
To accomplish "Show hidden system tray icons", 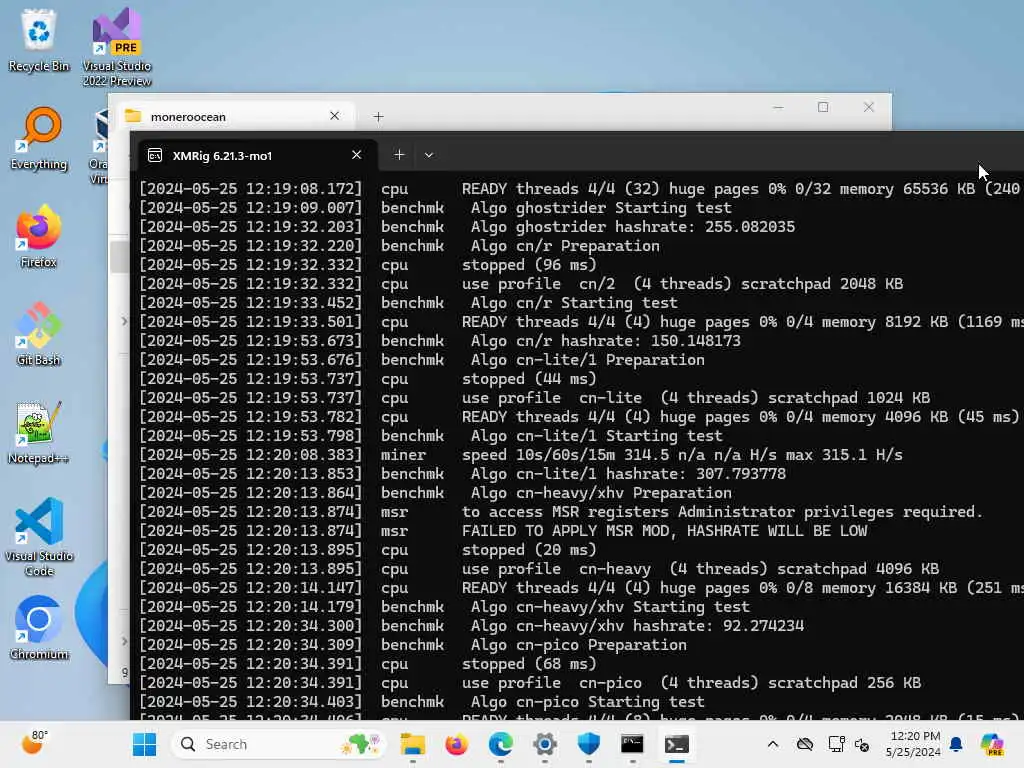I will coord(773,744).
